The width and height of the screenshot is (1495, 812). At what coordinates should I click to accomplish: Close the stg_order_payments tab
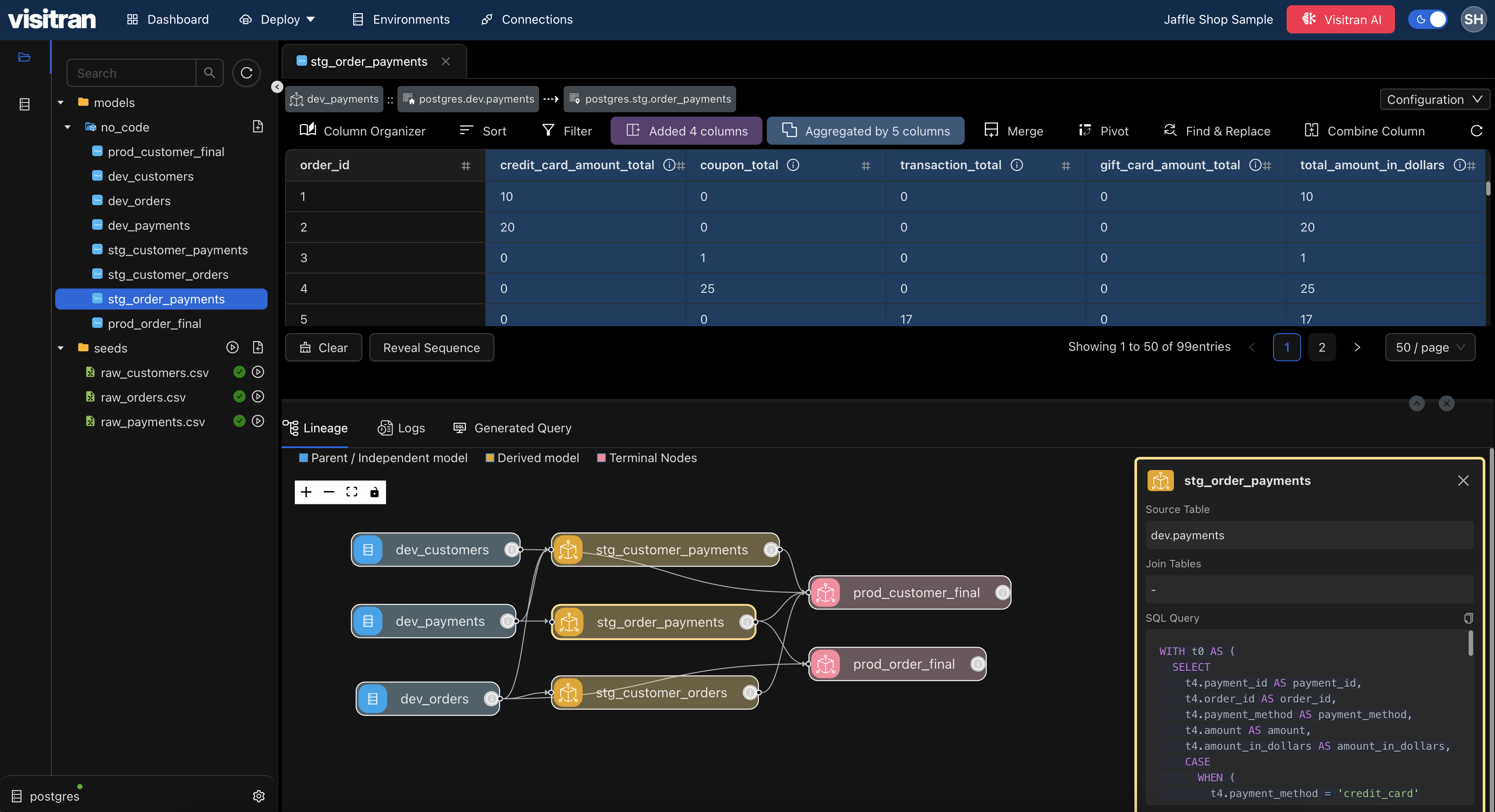click(x=446, y=61)
